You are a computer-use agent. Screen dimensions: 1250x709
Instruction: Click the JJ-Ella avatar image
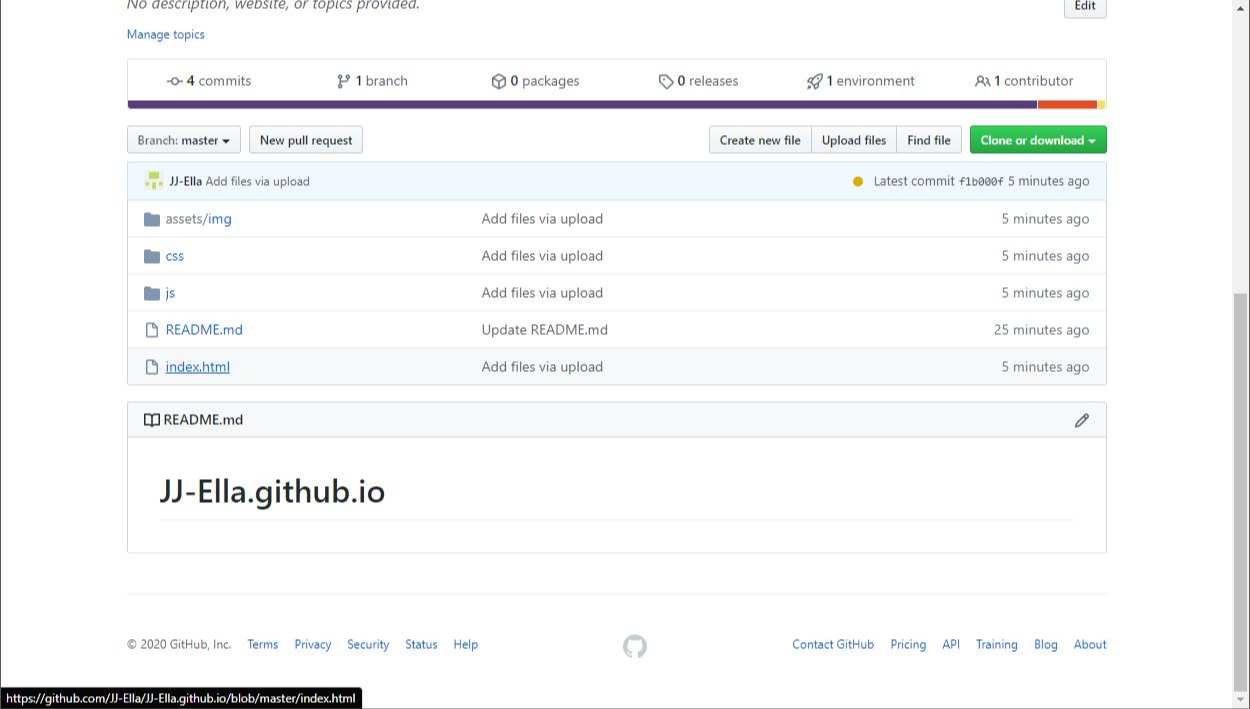154,181
